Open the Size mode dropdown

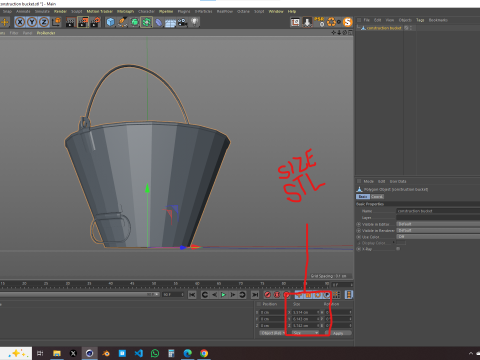point(306,333)
